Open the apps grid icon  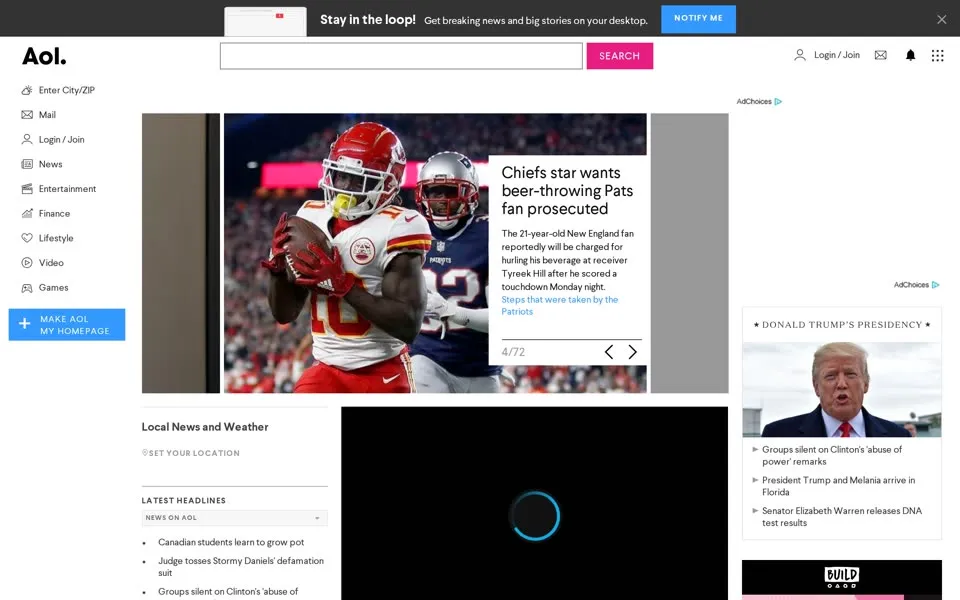937,56
